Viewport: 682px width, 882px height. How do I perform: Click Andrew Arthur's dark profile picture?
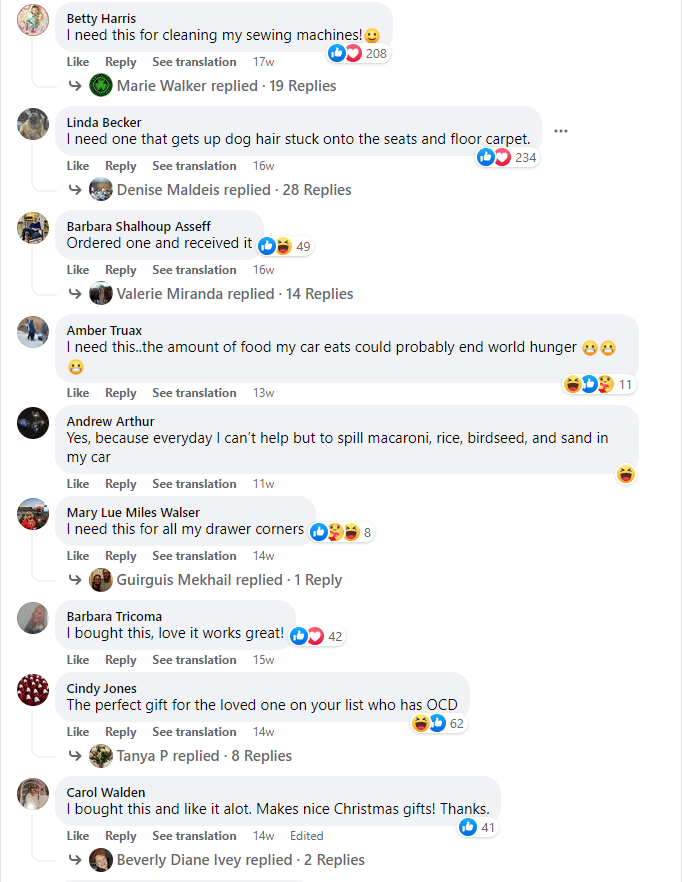(33, 422)
